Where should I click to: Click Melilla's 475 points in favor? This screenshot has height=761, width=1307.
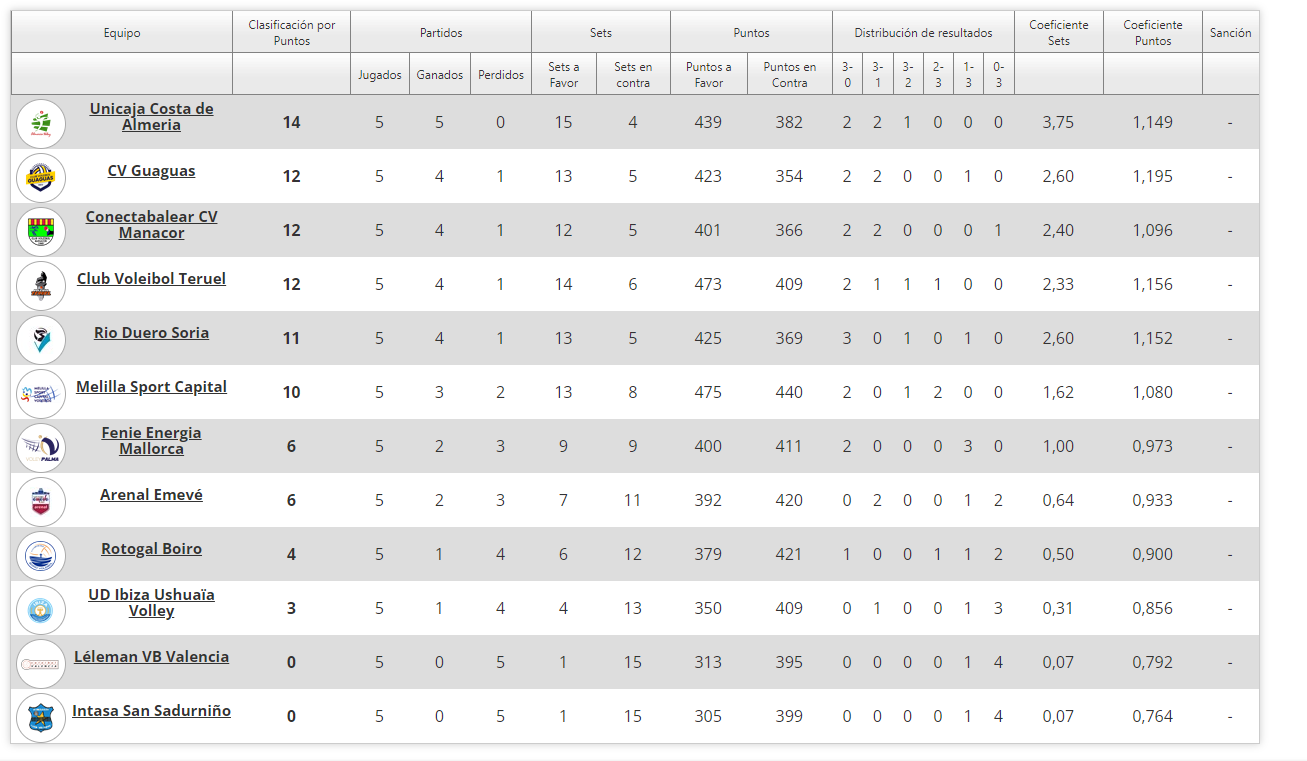coord(708,393)
